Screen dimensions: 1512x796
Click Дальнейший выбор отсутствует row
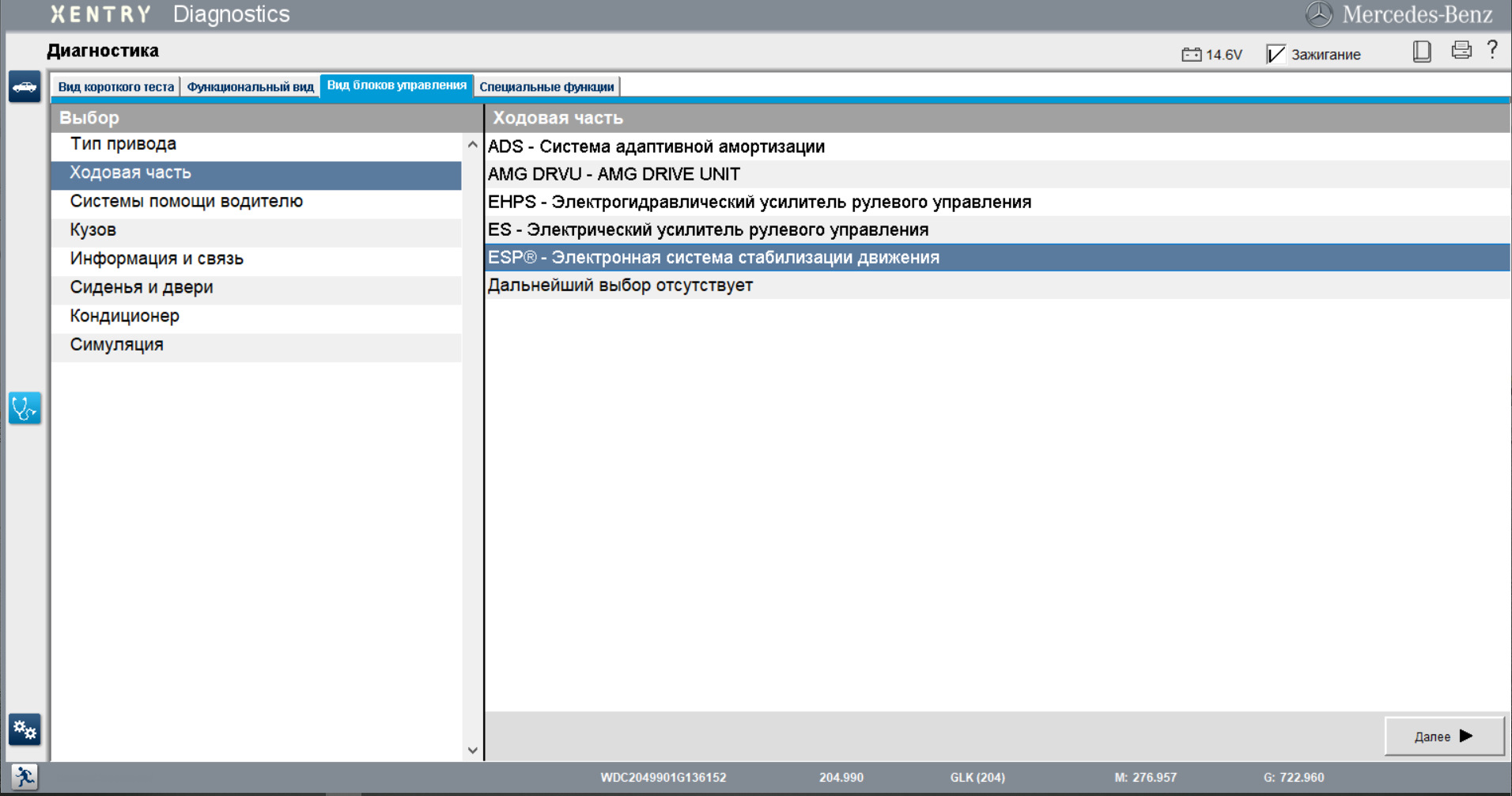coord(997,285)
